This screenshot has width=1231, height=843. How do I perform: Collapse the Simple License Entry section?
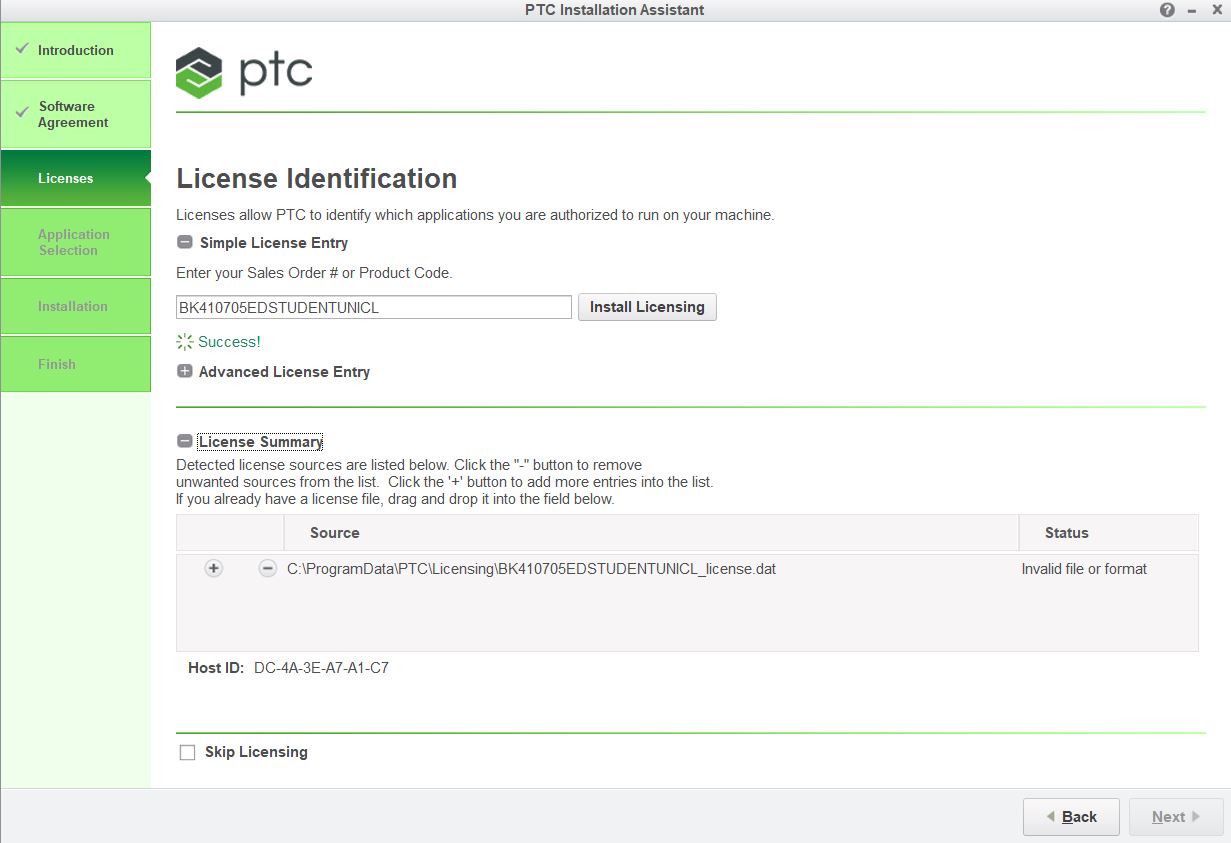click(x=184, y=242)
